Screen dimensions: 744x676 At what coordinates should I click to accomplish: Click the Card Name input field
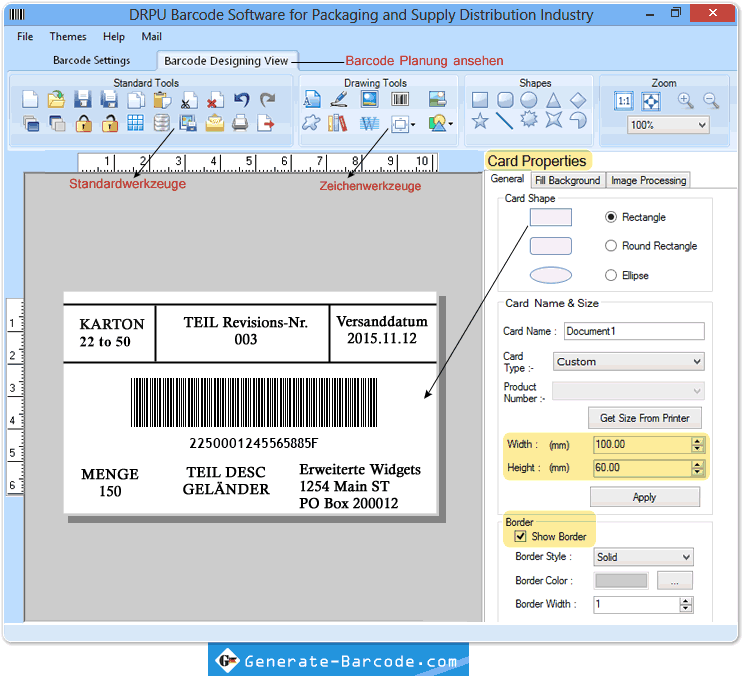click(634, 331)
